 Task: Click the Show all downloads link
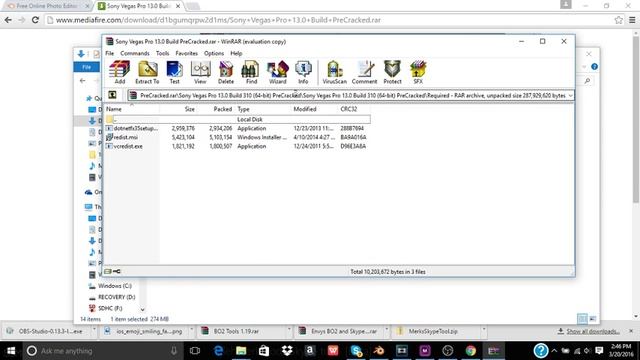[592, 331]
